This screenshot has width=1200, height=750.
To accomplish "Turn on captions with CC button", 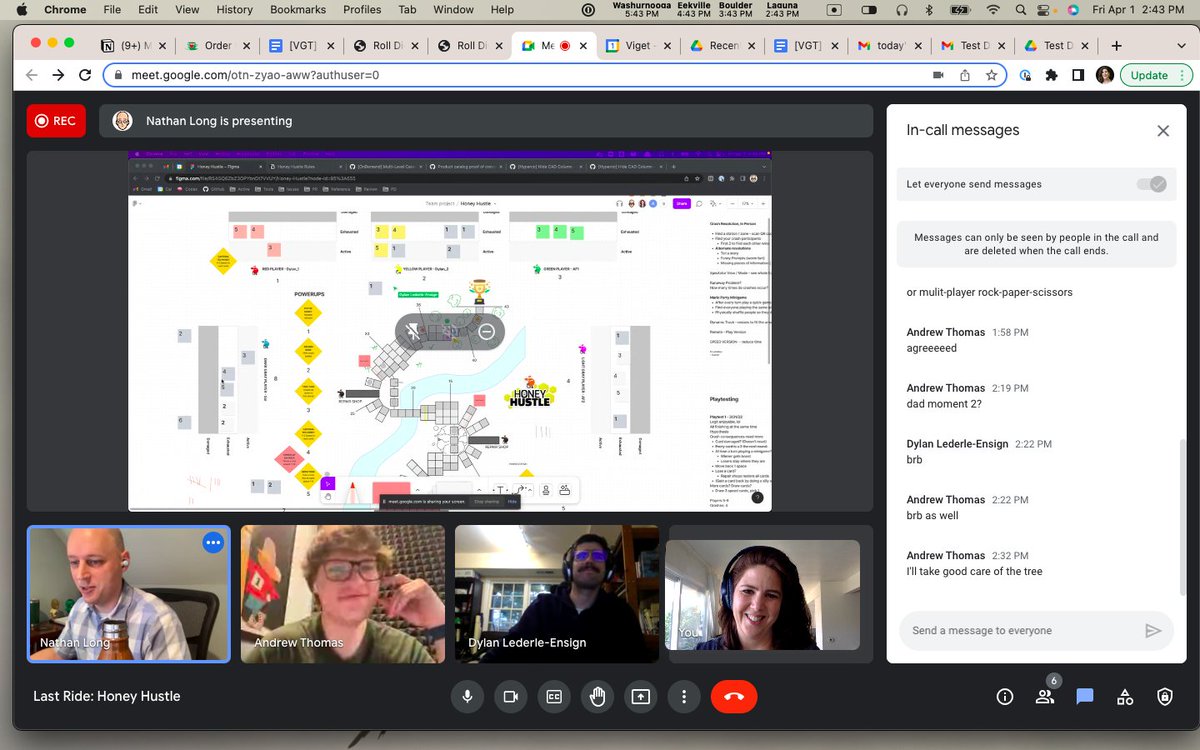I will tap(554, 696).
